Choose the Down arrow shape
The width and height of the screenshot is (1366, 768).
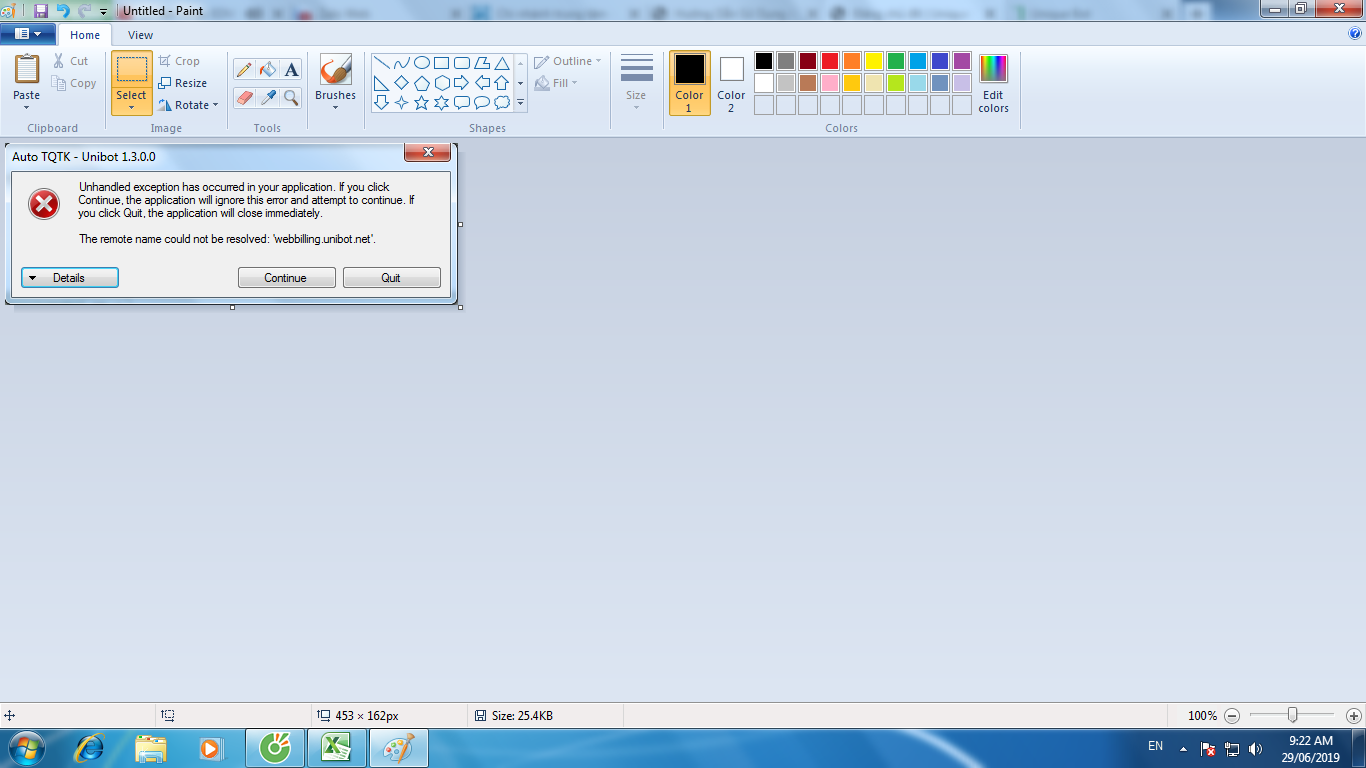coord(381,102)
